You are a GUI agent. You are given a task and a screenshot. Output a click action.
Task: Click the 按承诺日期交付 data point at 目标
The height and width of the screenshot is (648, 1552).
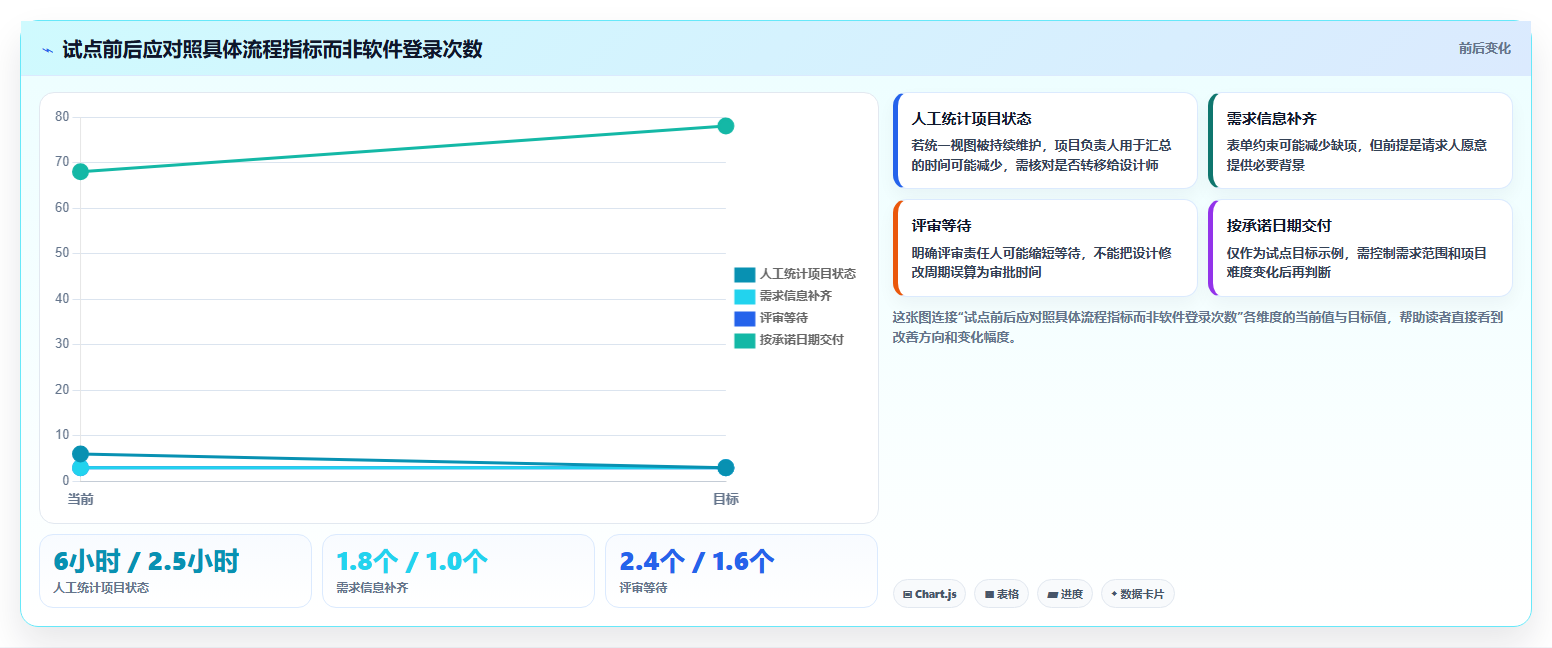tap(726, 126)
